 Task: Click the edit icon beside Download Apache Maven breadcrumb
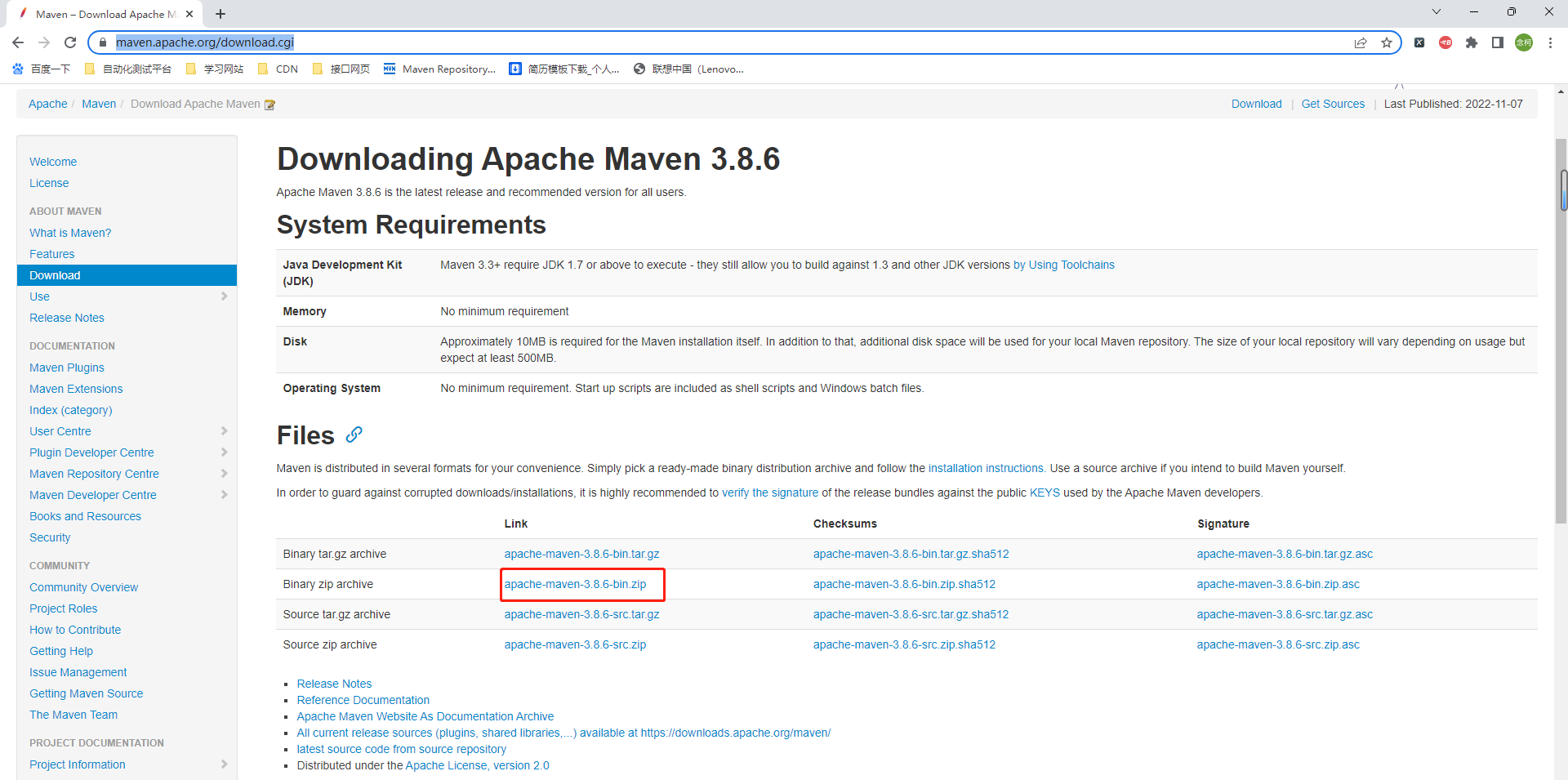(269, 105)
